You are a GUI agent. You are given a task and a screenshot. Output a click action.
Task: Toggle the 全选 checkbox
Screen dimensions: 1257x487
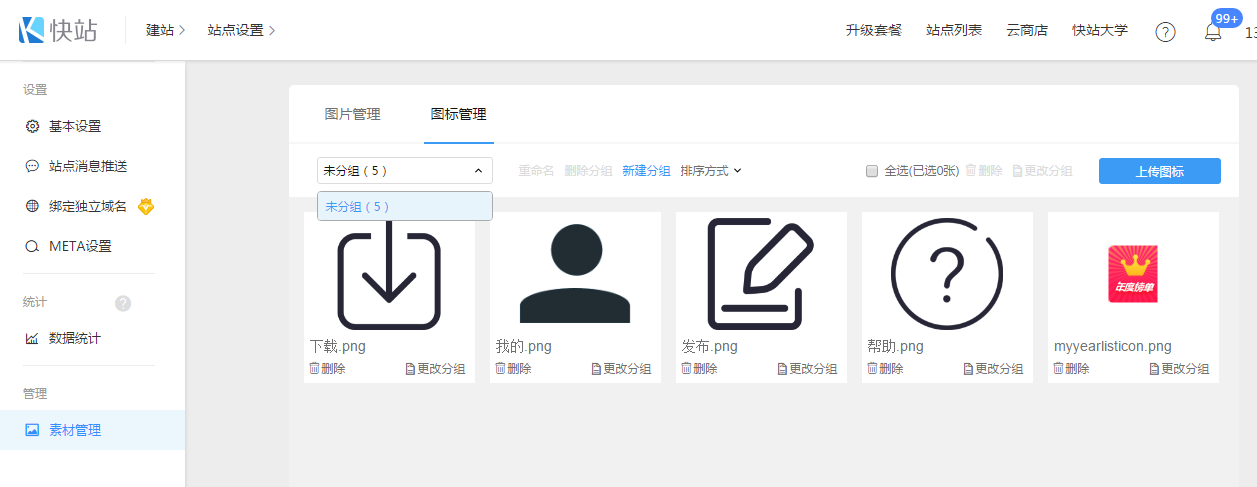(x=871, y=171)
